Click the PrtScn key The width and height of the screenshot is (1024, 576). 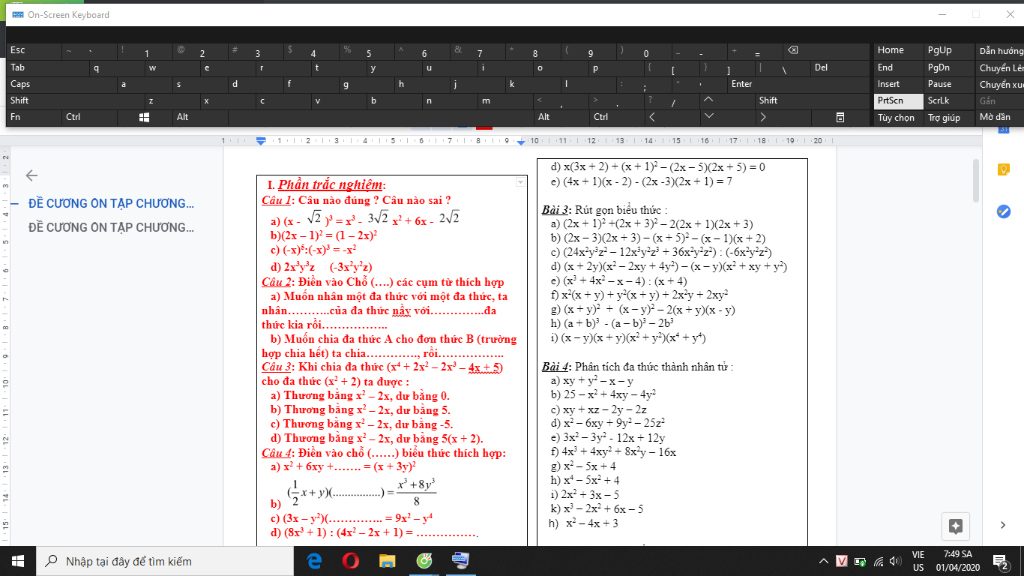899,101
